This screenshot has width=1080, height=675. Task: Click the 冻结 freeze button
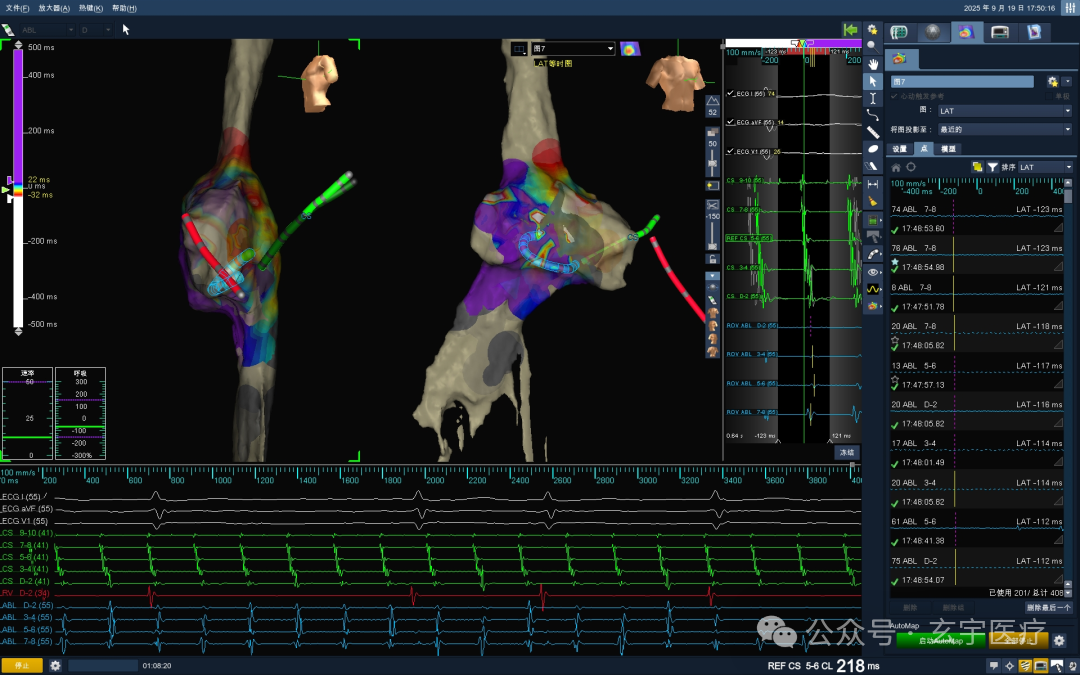847,453
